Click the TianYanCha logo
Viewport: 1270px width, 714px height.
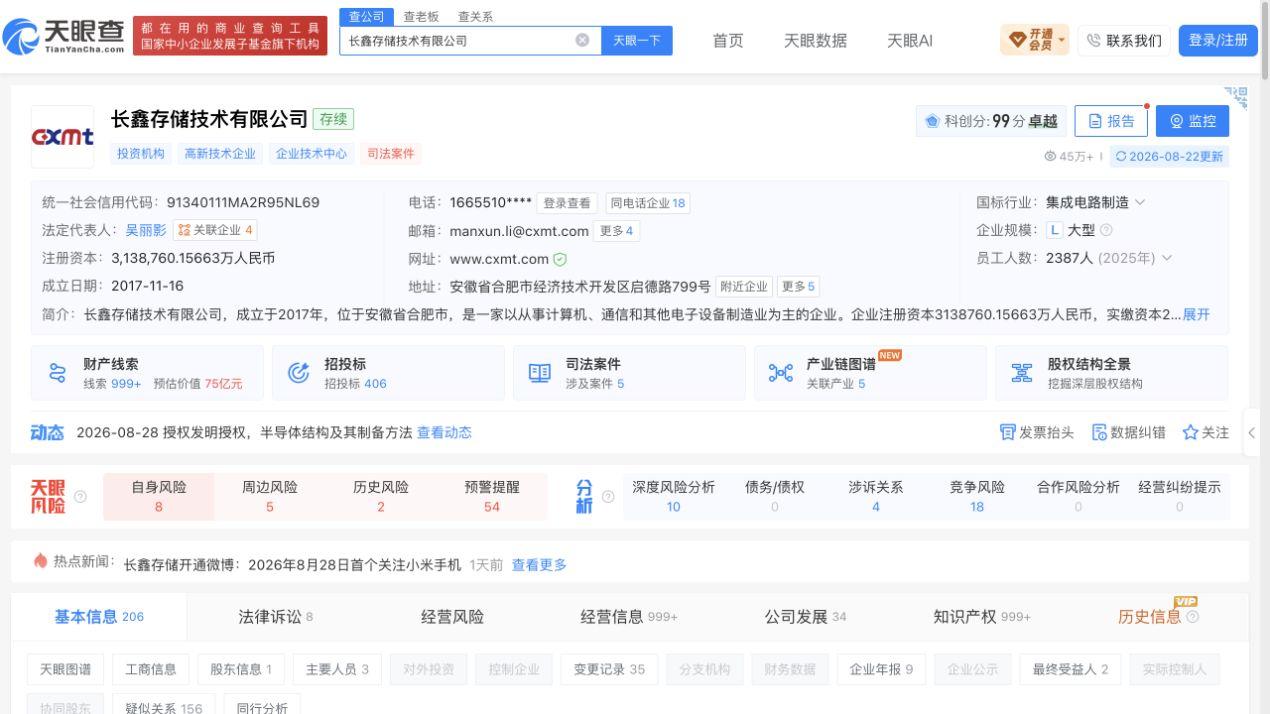click(x=65, y=37)
